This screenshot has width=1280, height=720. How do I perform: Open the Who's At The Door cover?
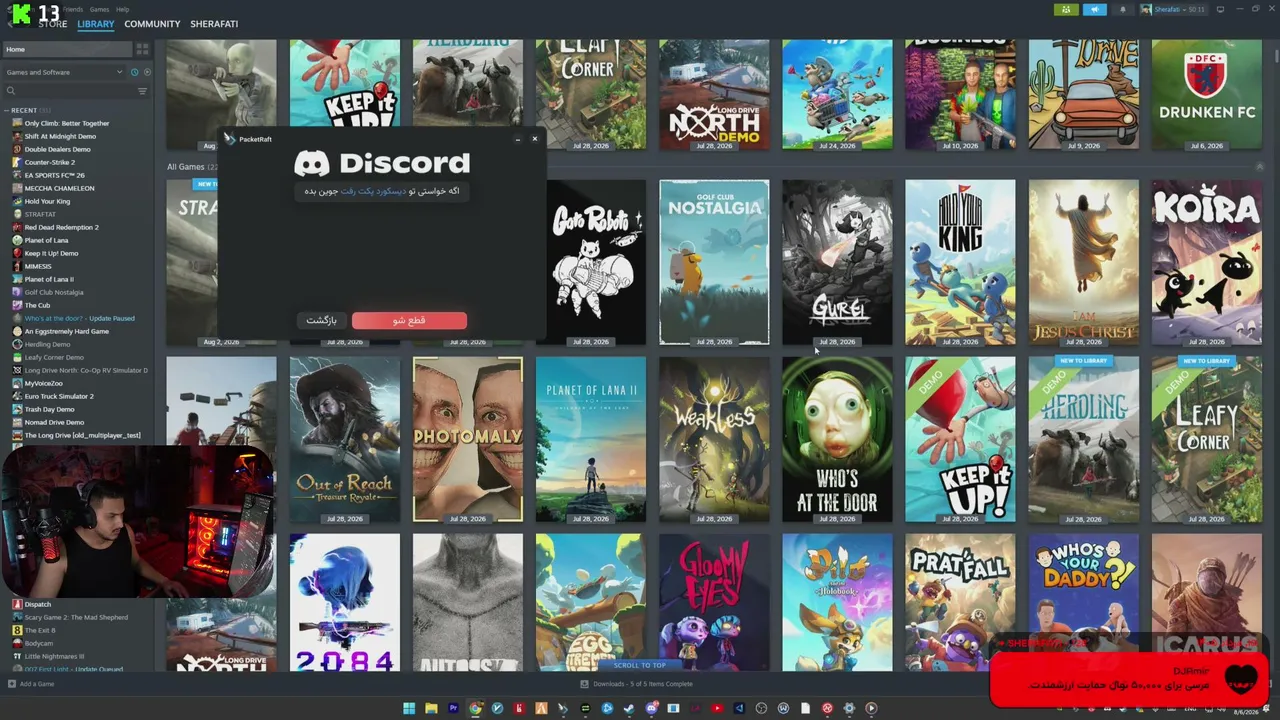pyautogui.click(x=837, y=439)
